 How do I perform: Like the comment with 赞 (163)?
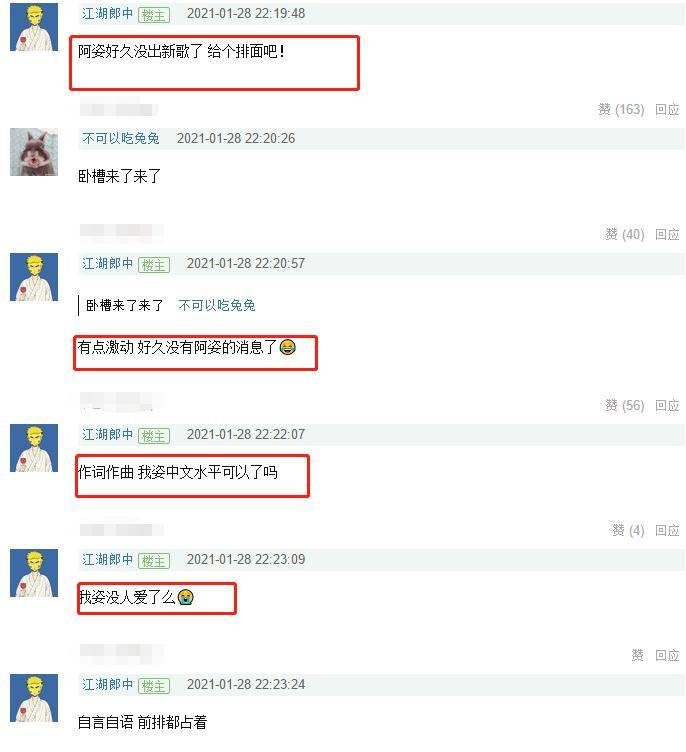621,110
